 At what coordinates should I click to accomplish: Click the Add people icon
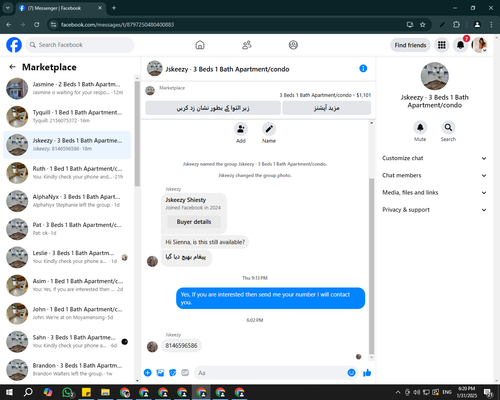[241, 129]
